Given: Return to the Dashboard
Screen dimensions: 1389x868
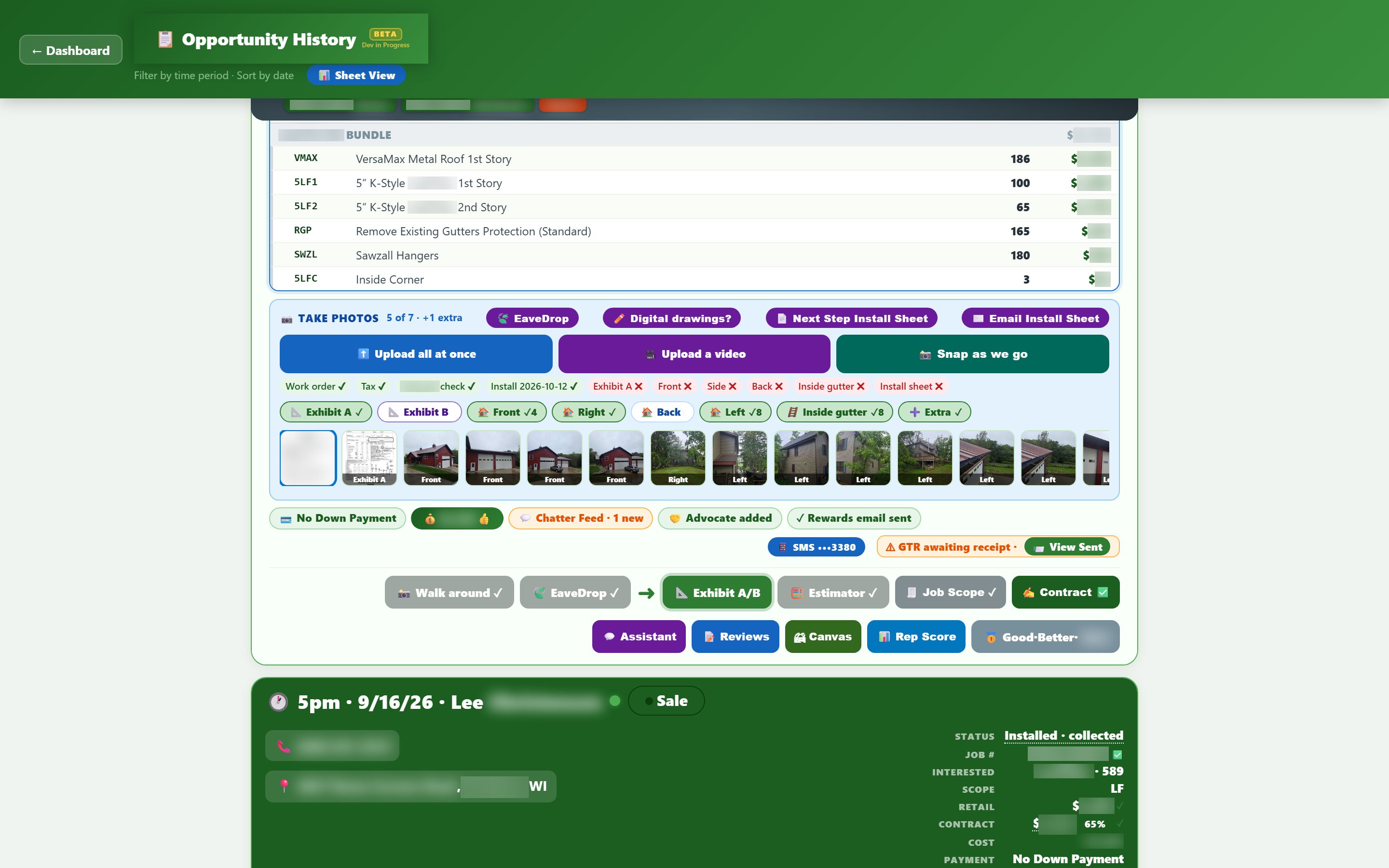Looking at the screenshot, I should coord(70,51).
